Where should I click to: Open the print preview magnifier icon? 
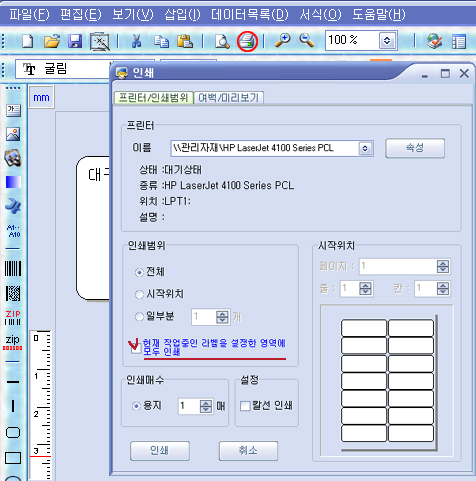pos(222,41)
